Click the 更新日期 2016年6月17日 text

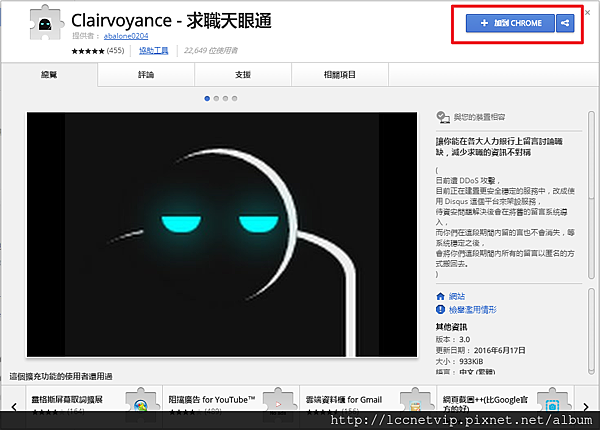(480, 350)
